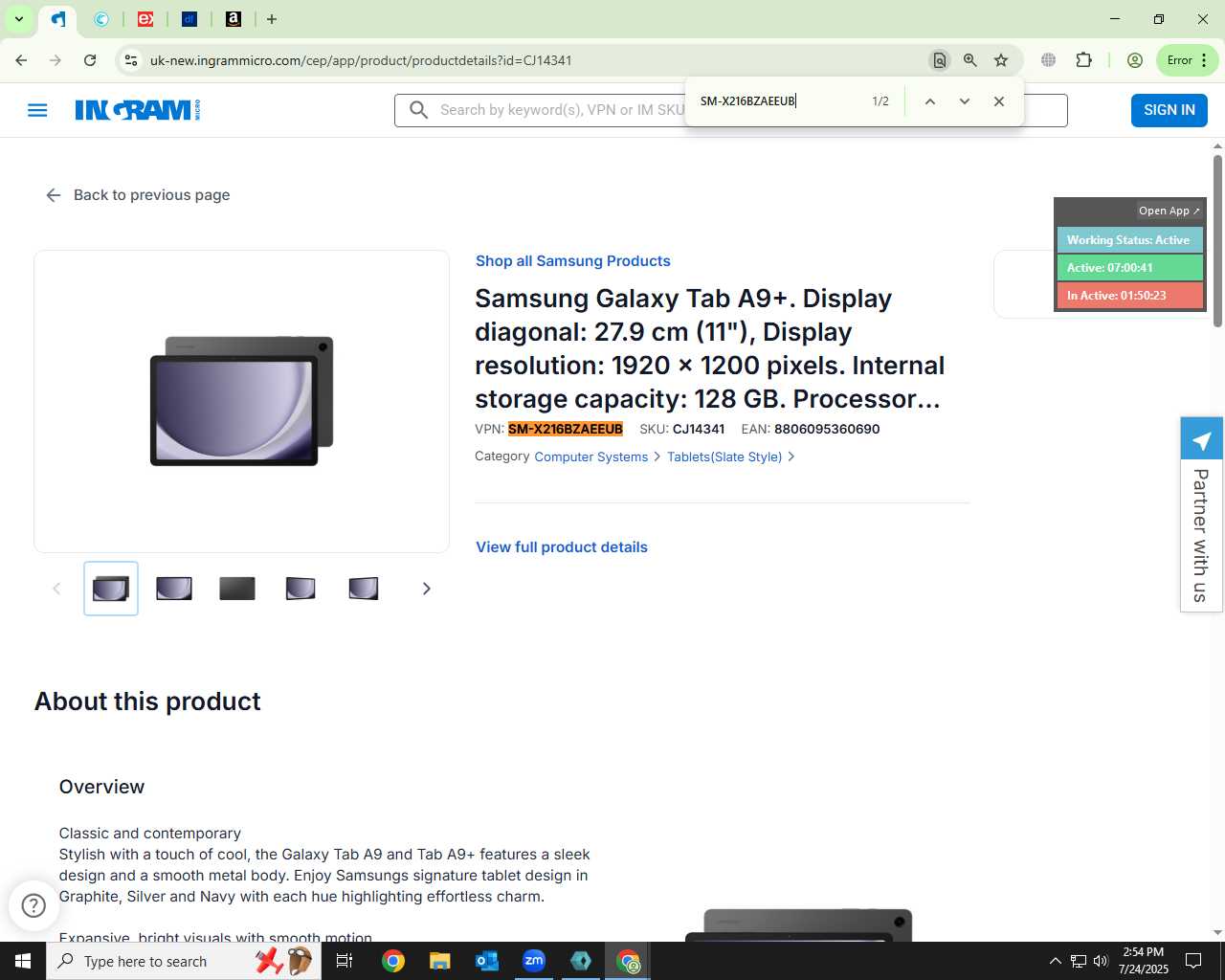The image size is (1225, 980).
Task: Click the Open App link in status widget
Action: tap(1169, 211)
